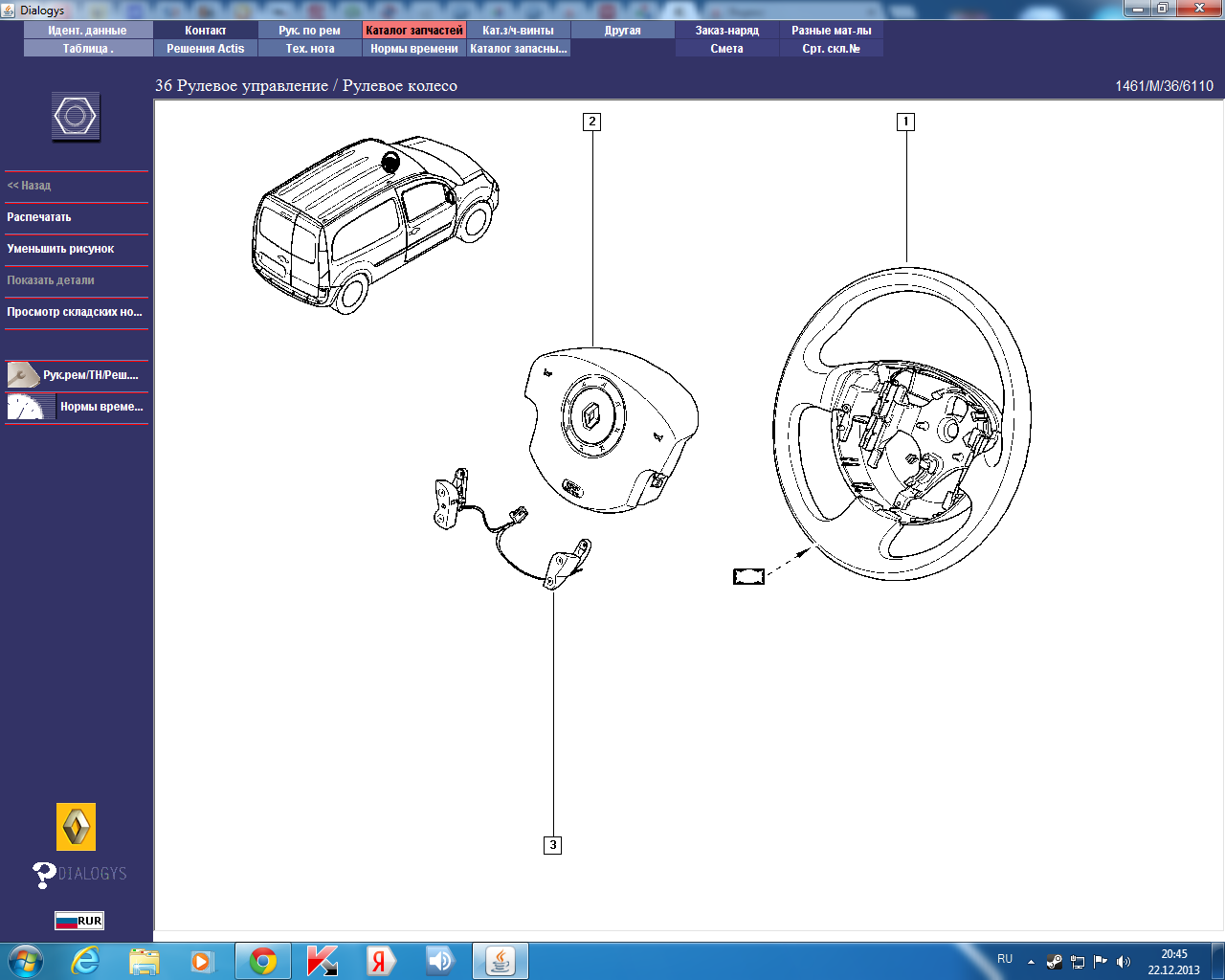This screenshot has width=1225, height=980.
Task: Open the Нормы време... sidebar shortcut
Action: [77, 407]
